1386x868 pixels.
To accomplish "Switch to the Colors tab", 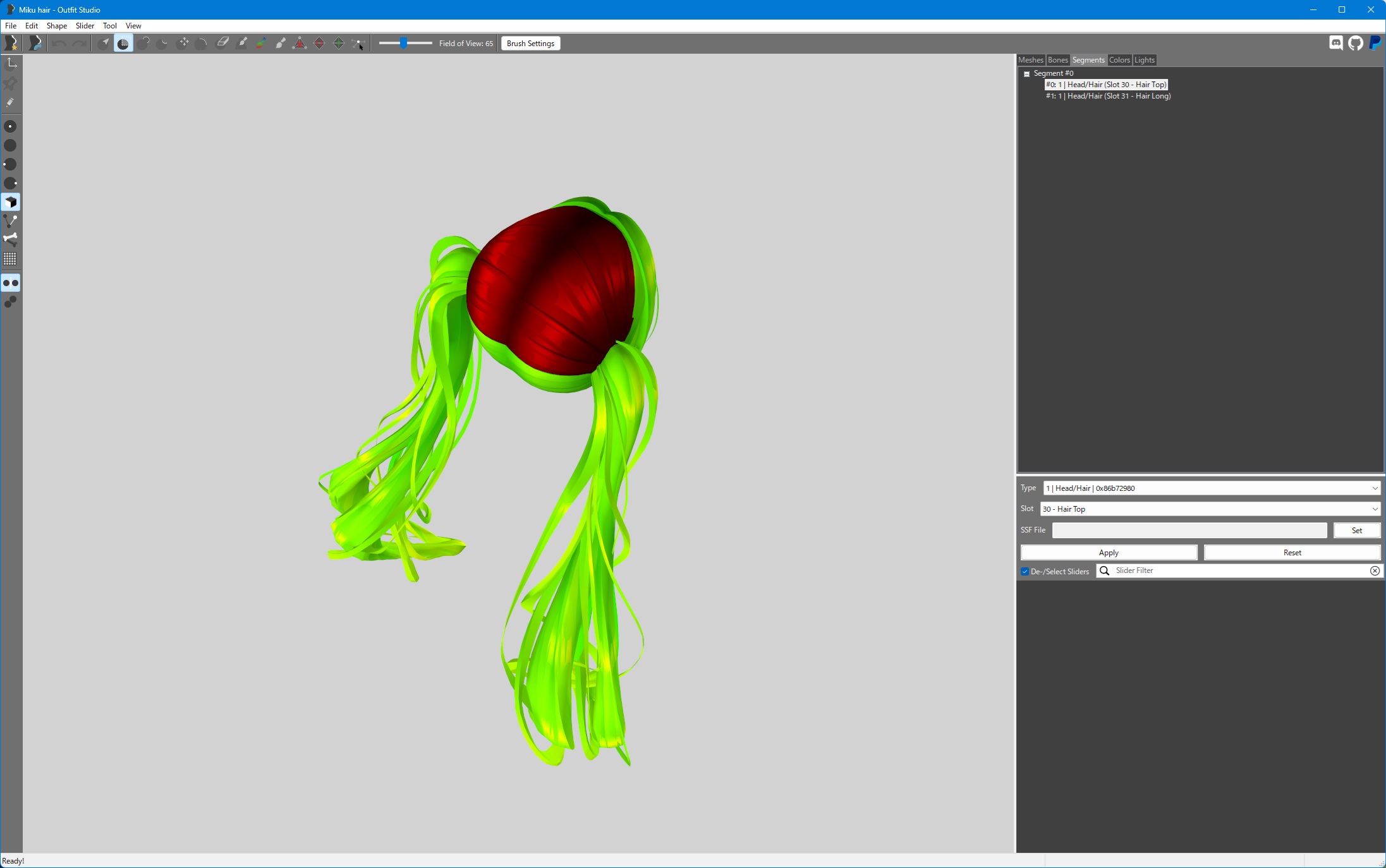I will (x=1119, y=60).
